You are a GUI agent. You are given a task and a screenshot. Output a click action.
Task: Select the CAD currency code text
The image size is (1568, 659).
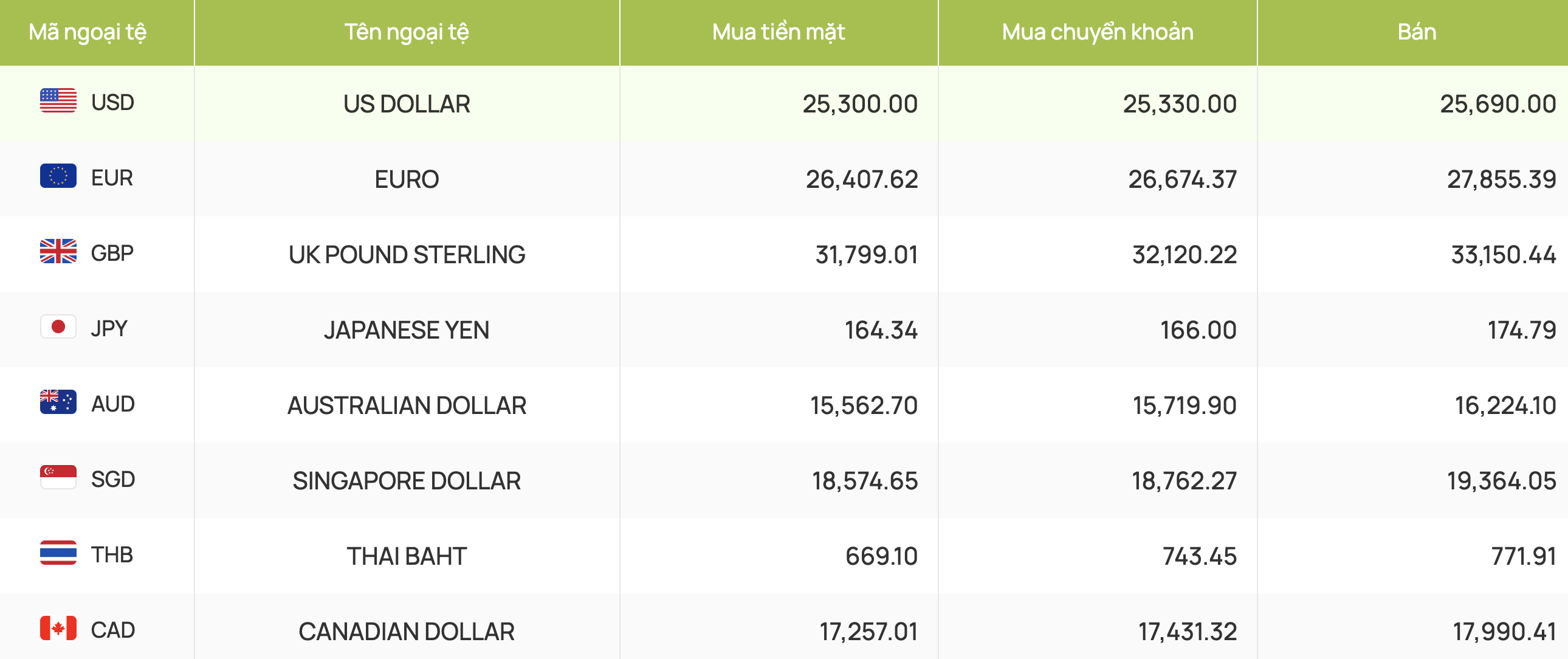(x=112, y=630)
